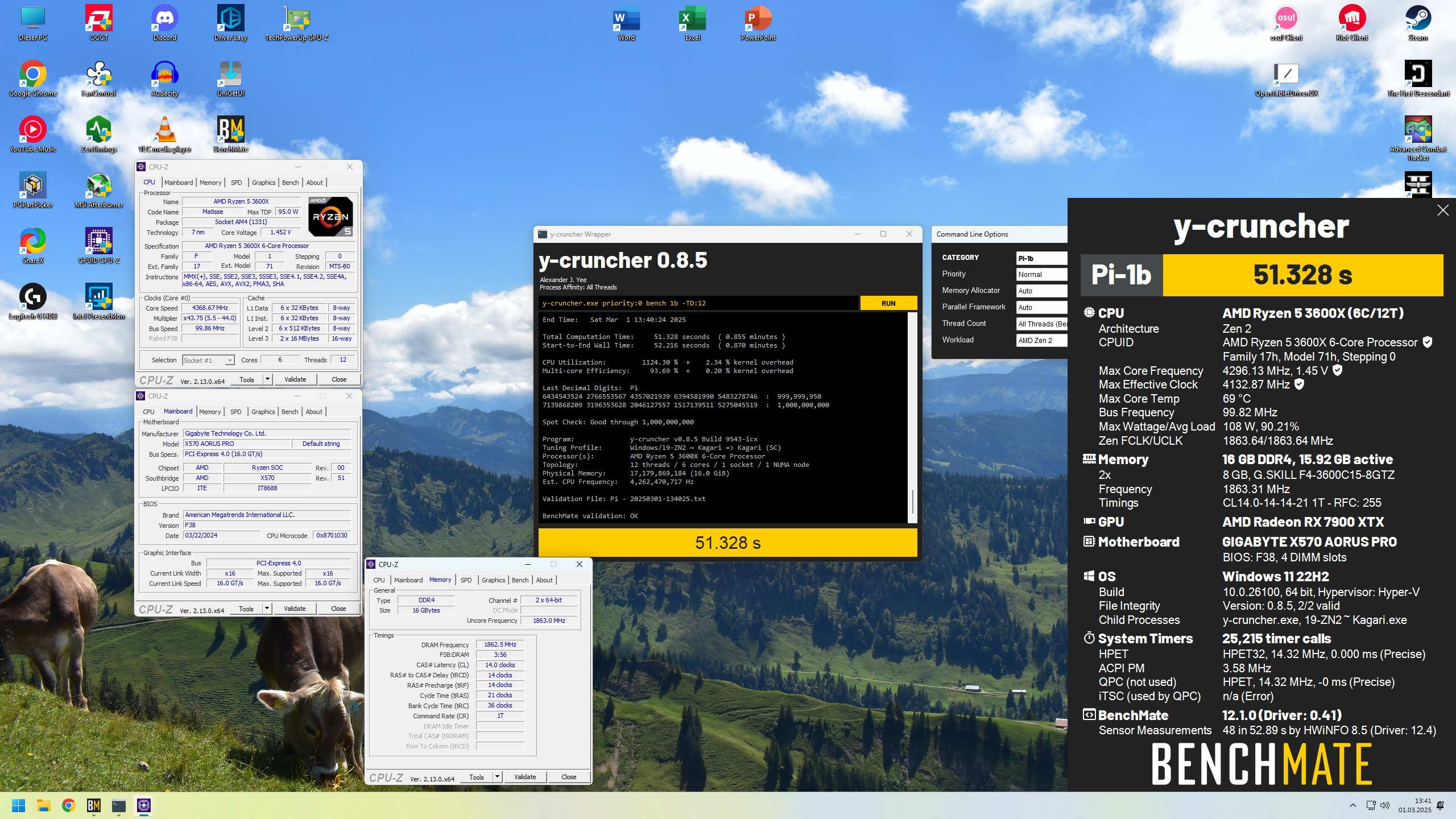Click RUN in y-cruncher Wrapper
This screenshot has width=1456, height=819.
(x=888, y=303)
